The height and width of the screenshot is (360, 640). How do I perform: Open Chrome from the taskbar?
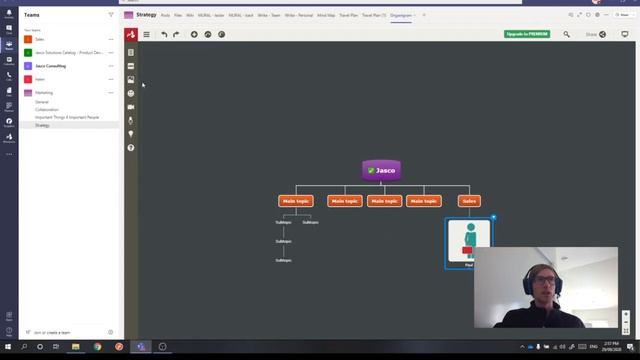click(x=98, y=347)
